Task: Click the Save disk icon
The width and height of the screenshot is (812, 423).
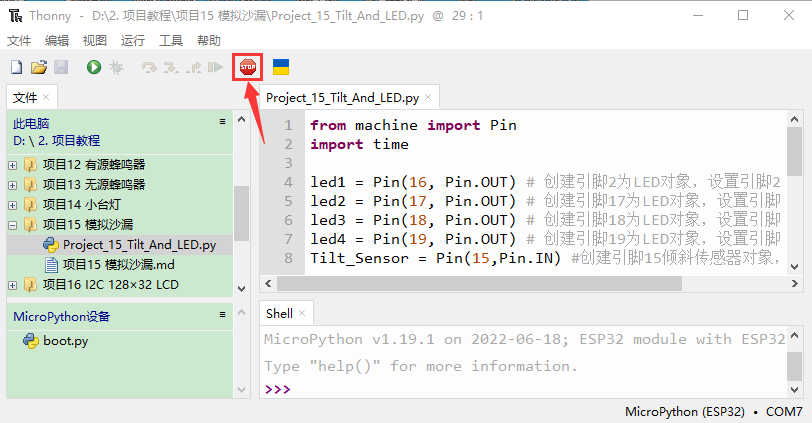Action: (x=61, y=67)
